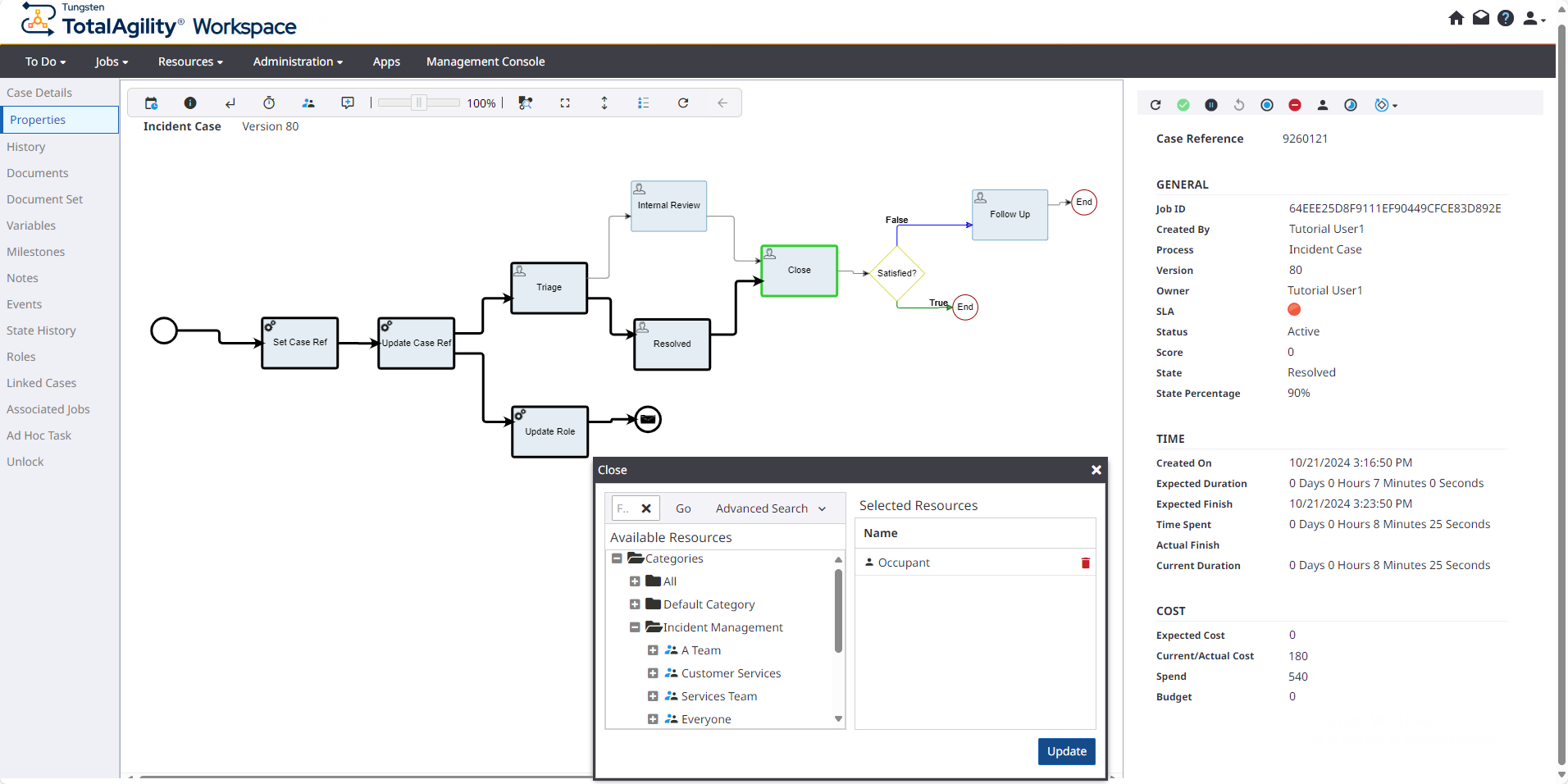Delete the Occupant resource with the trash icon

(x=1085, y=563)
